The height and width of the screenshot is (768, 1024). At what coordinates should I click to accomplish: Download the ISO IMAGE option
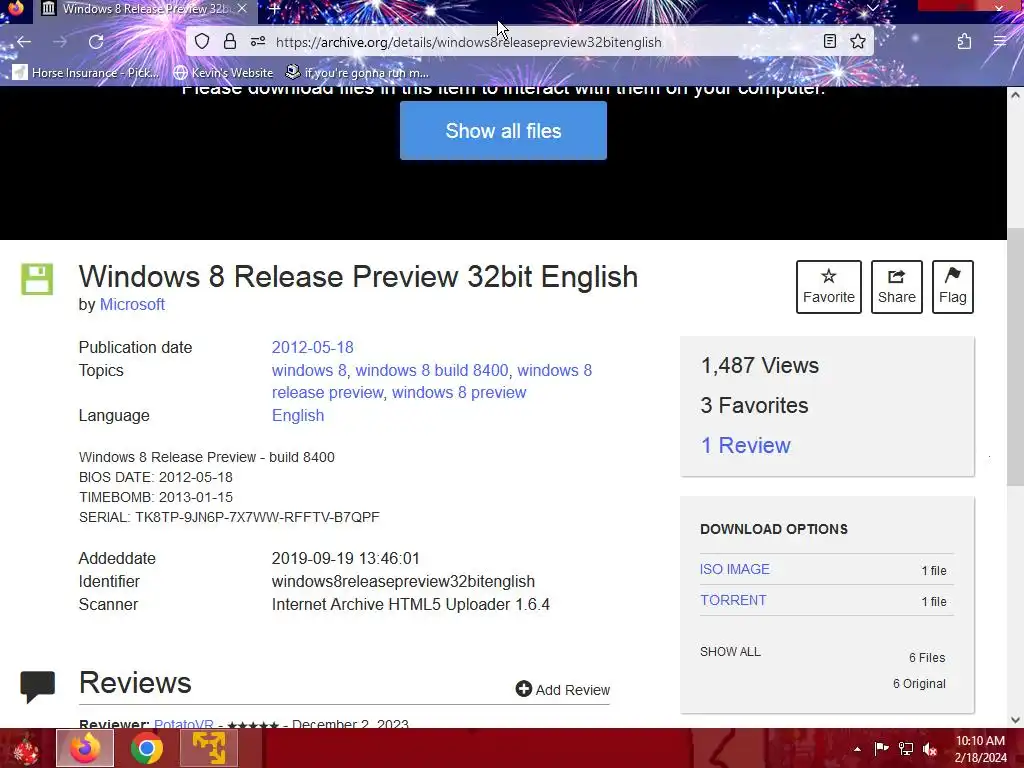tap(735, 569)
